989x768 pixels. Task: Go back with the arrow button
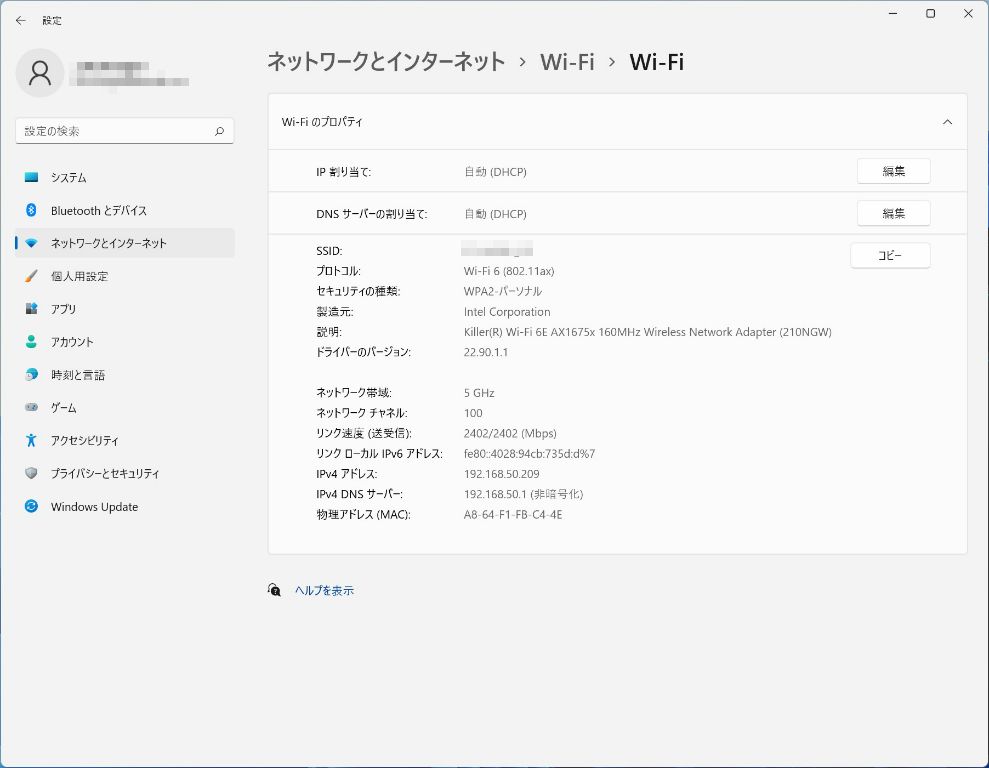pos(20,20)
